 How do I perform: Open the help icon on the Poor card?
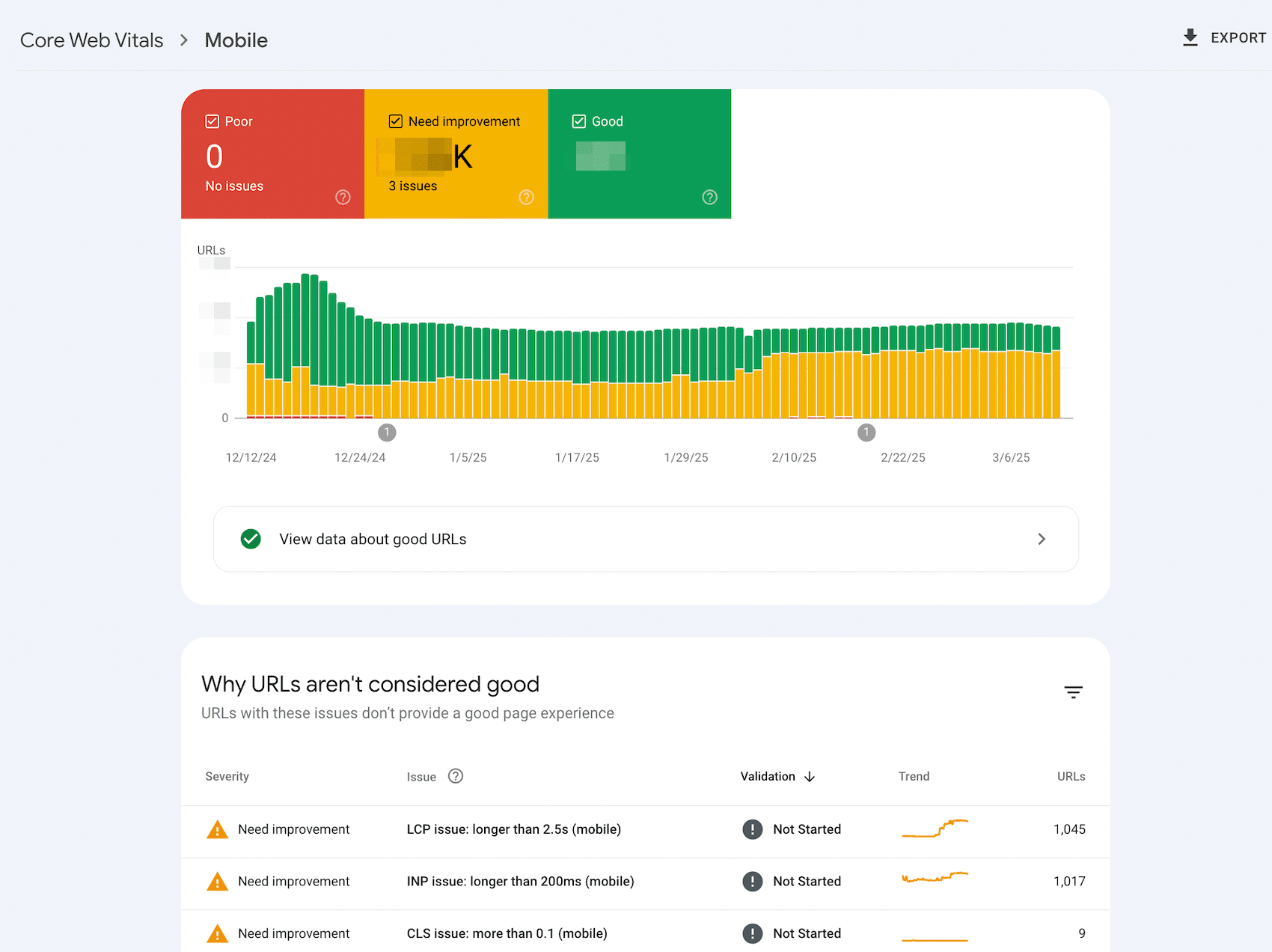point(343,197)
